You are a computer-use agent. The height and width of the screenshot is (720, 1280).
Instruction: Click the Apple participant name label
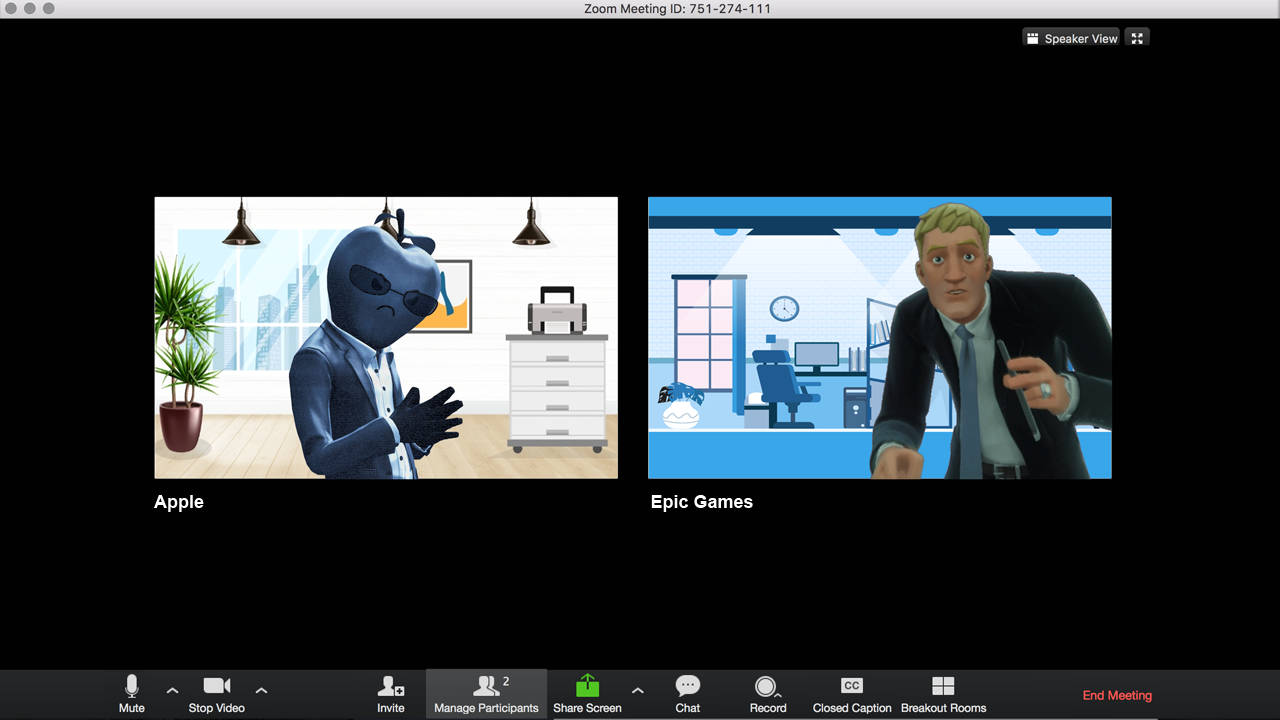tap(179, 502)
